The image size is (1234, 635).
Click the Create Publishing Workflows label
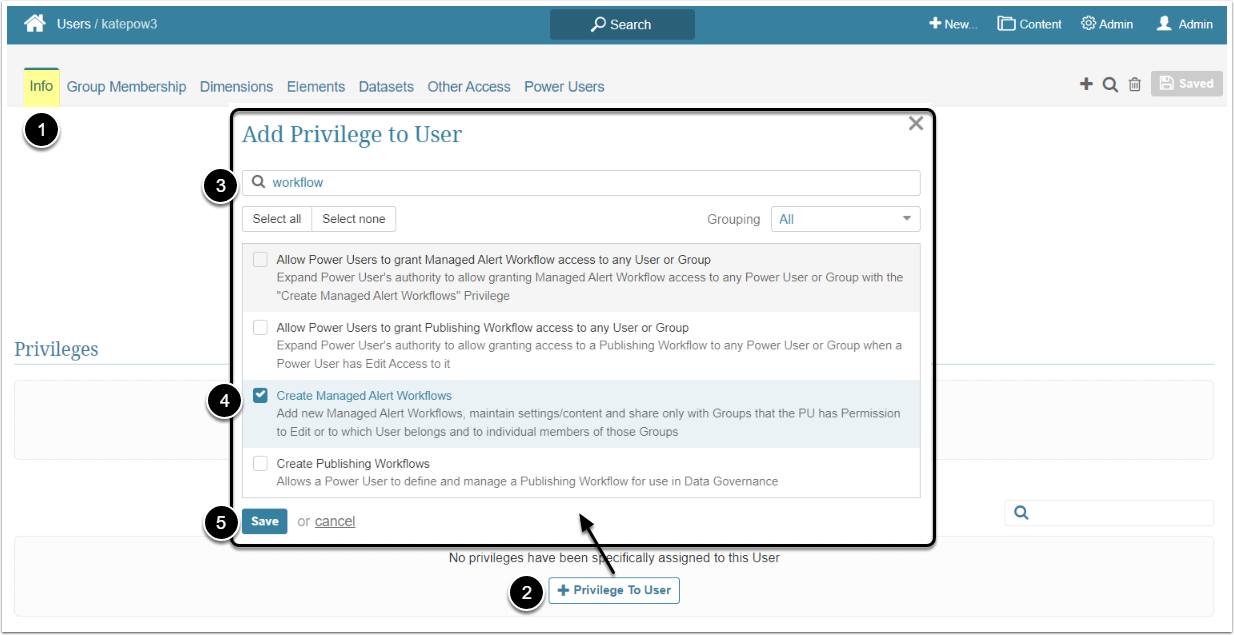tap(353, 463)
